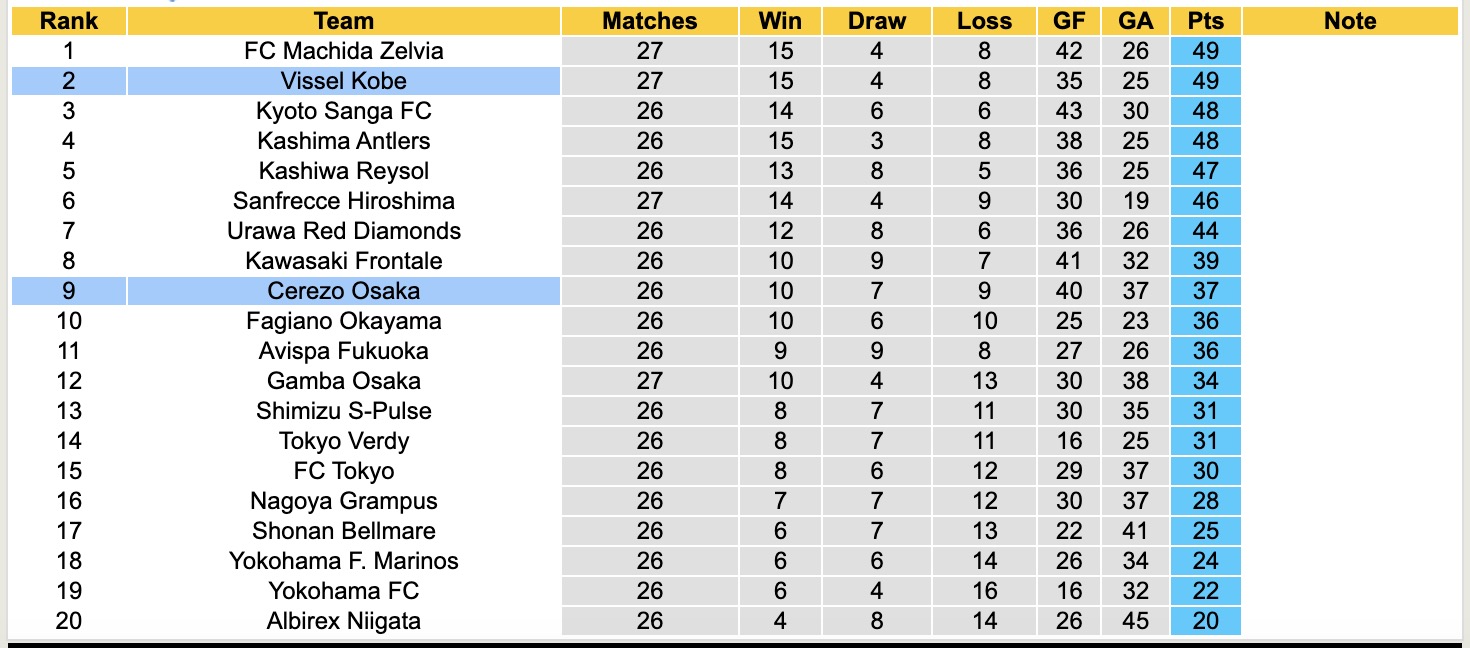The width and height of the screenshot is (1470, 648).
Task: Click the Kashima Antlers team name
Action: [x=343, y=141]
